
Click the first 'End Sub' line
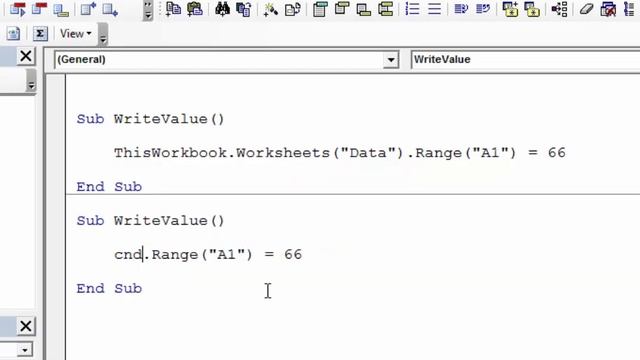click(x=109, y=187)
